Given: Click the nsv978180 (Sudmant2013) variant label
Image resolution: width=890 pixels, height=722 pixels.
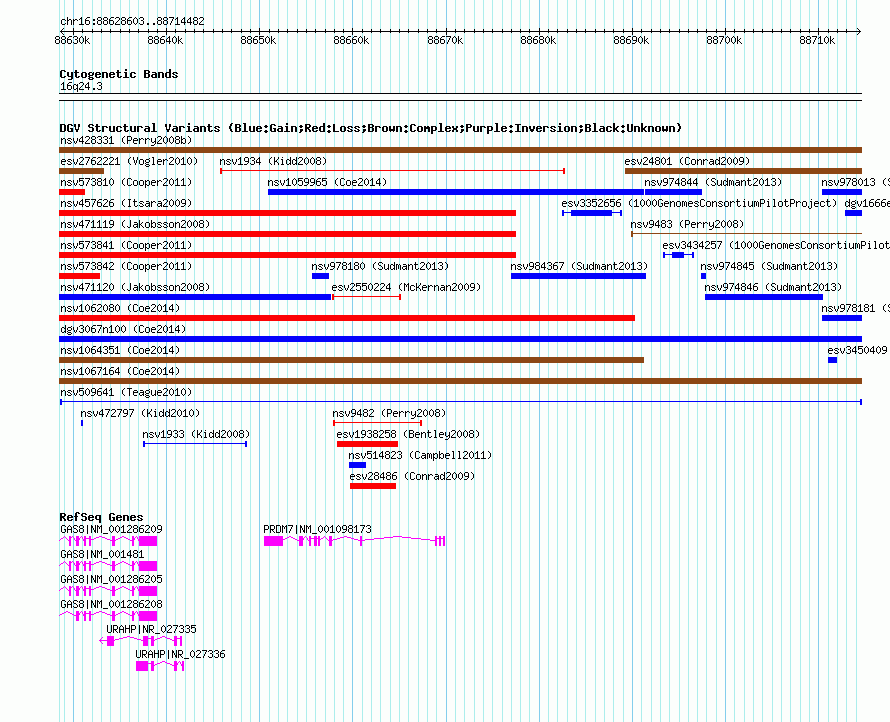Looking at the screenshot, I should click(x=380, y=266).
